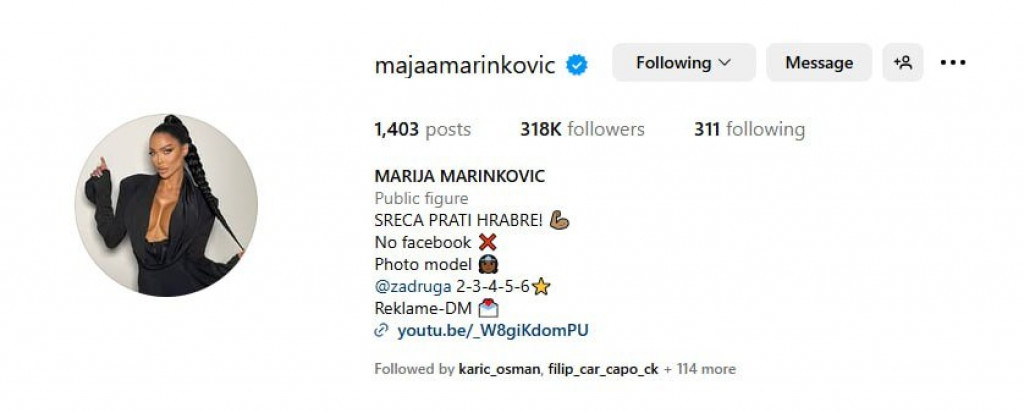Click the star emoji after 2-3-4-5-6
The image size is (1024, 413).
pos(541,286)
